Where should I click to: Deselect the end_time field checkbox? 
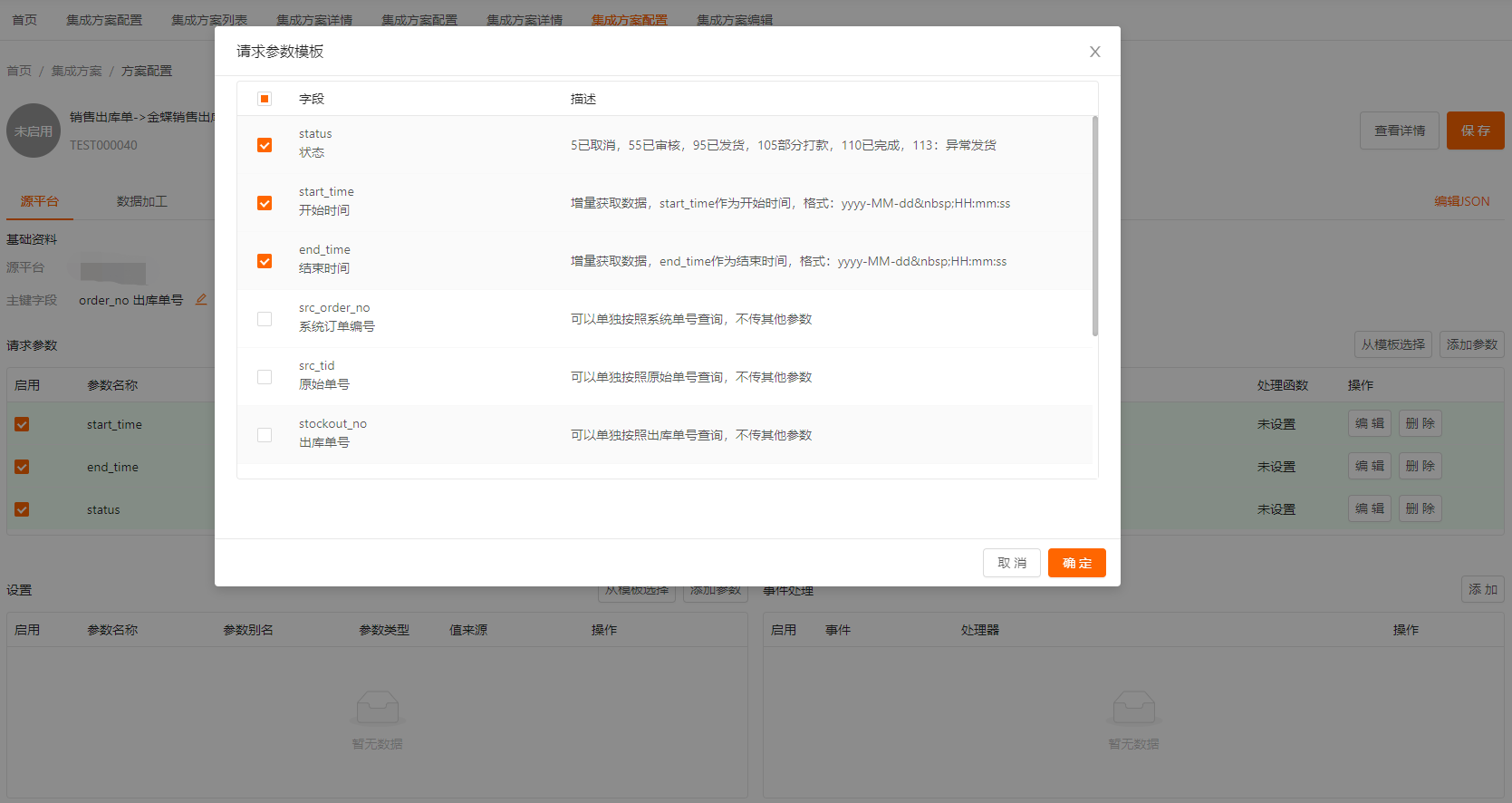265,261
